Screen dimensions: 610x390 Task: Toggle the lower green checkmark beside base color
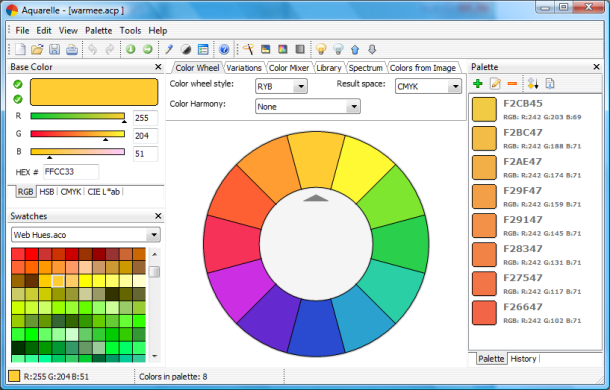click(18, 99)
